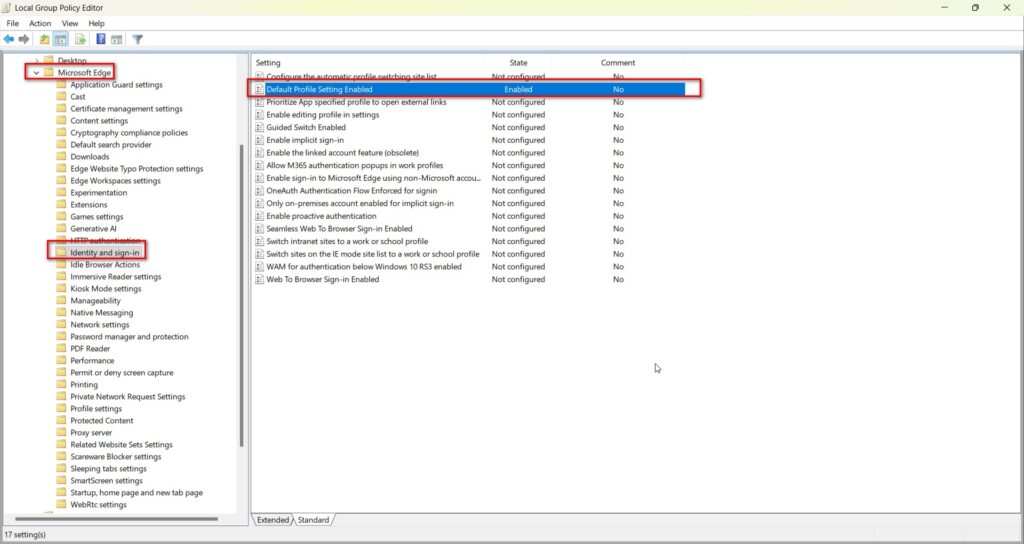
Task: Click the Back arrow toolbar icon
Action: click(x=9, y=39)
